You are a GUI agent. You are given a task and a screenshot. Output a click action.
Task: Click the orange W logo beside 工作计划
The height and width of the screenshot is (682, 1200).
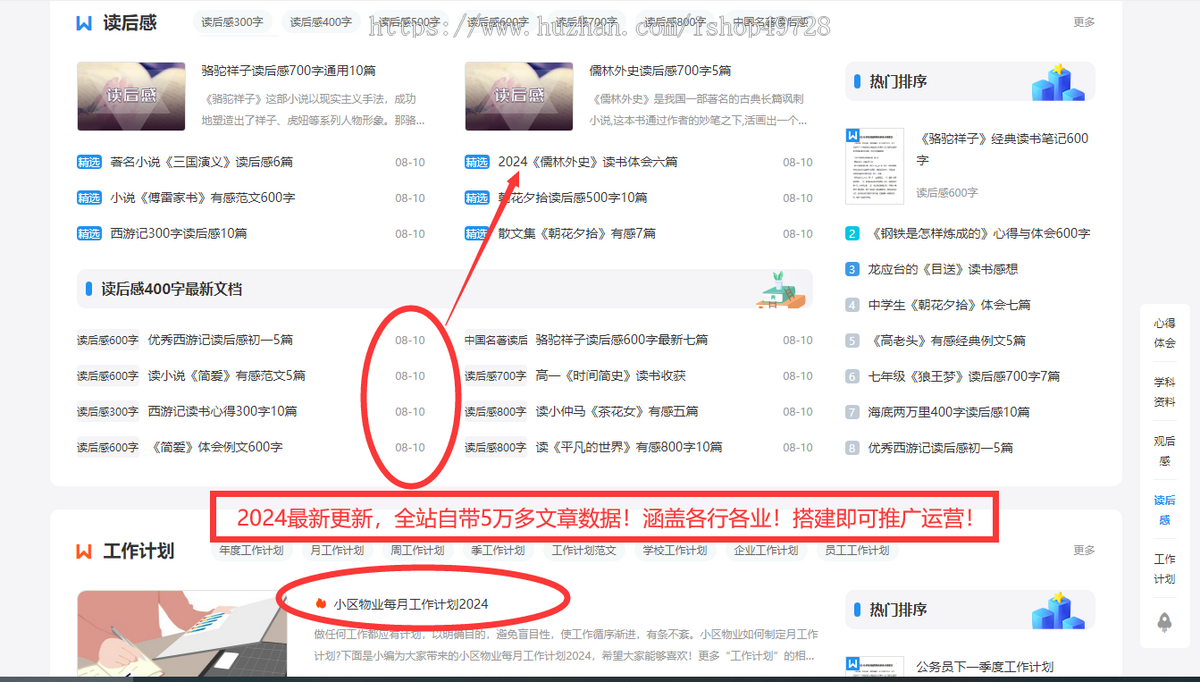(85, 551)
